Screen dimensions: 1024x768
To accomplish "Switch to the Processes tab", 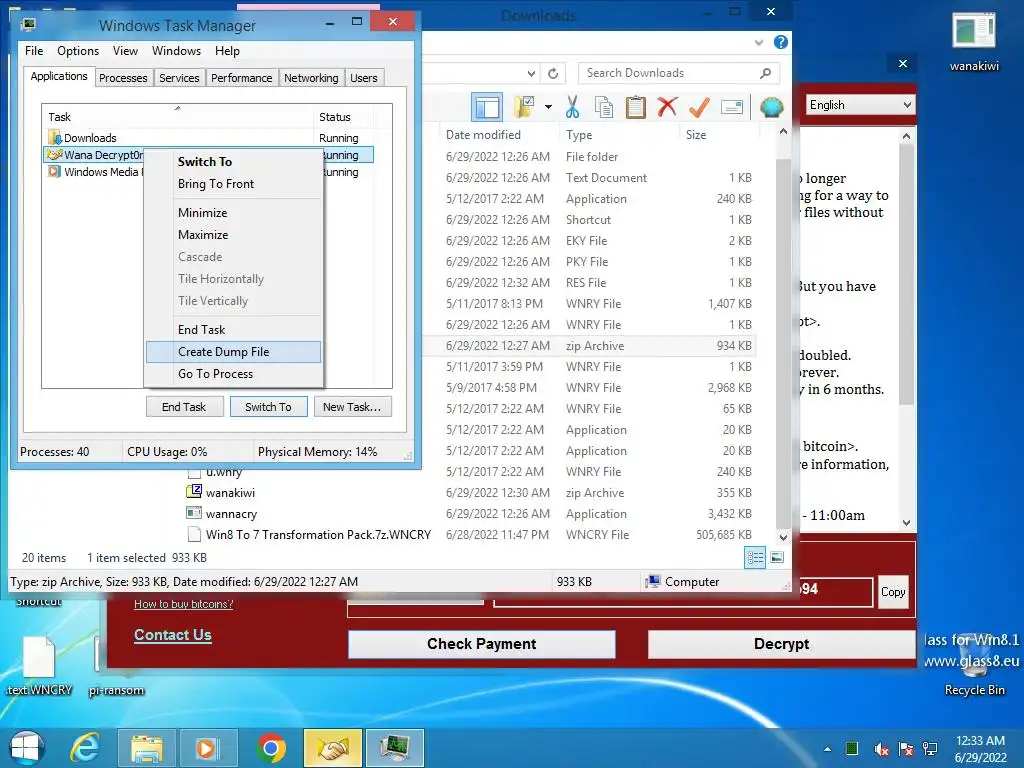I will pos(123,78).
